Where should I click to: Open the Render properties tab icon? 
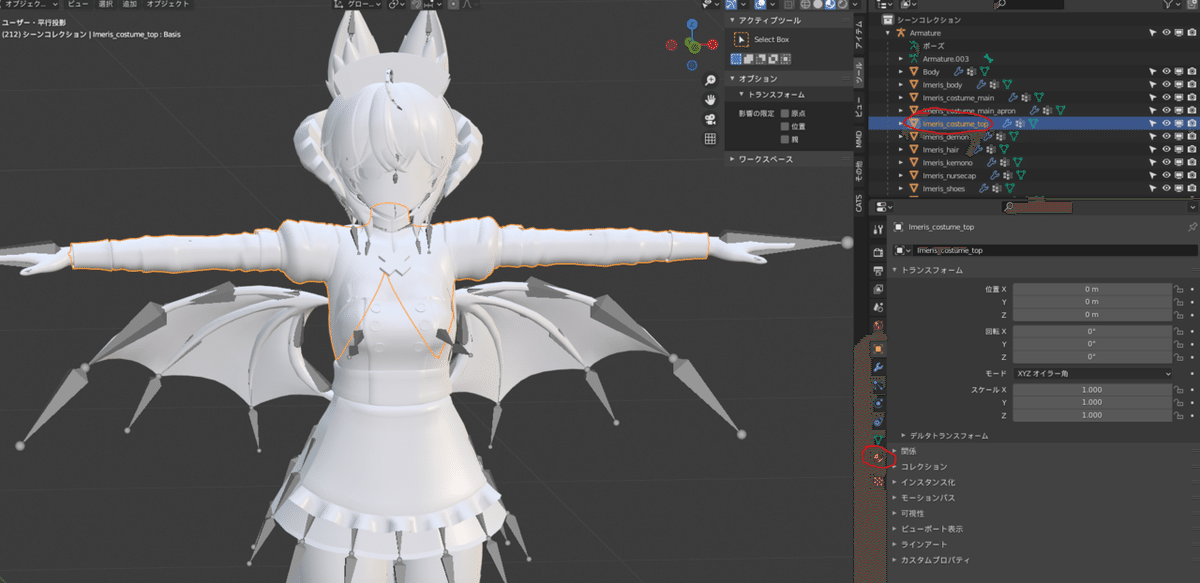tap(877, 253)
